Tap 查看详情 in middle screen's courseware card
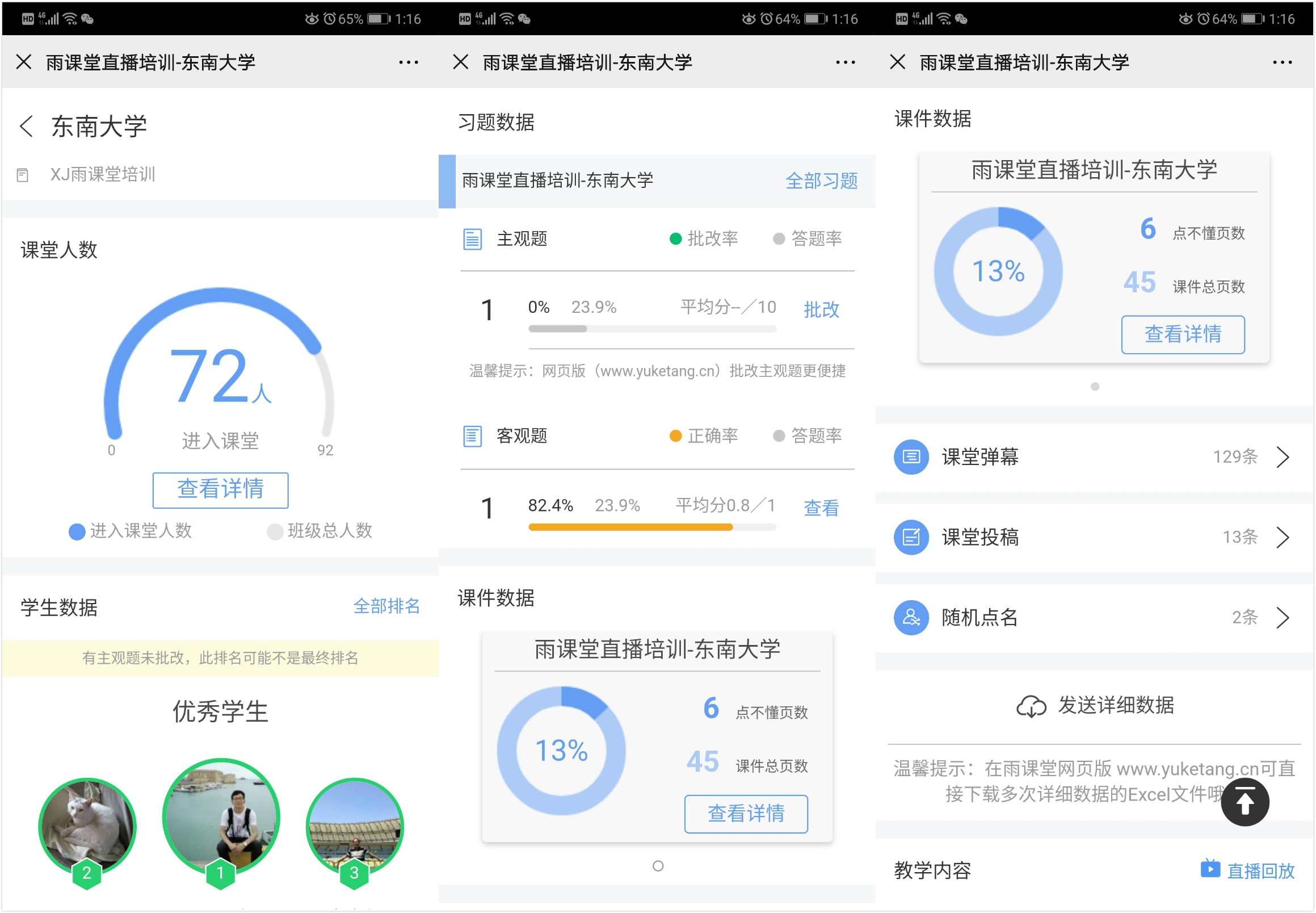Viewport: 1316px width, 913px height. tap(746, 814)
